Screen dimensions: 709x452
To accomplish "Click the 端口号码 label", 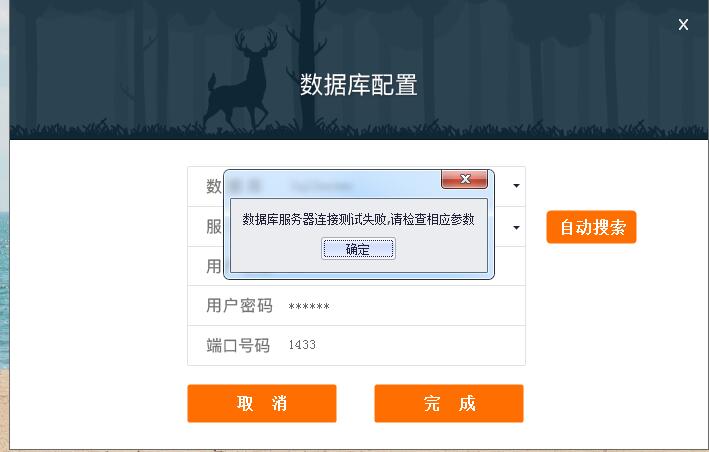I will pos(238,346).
